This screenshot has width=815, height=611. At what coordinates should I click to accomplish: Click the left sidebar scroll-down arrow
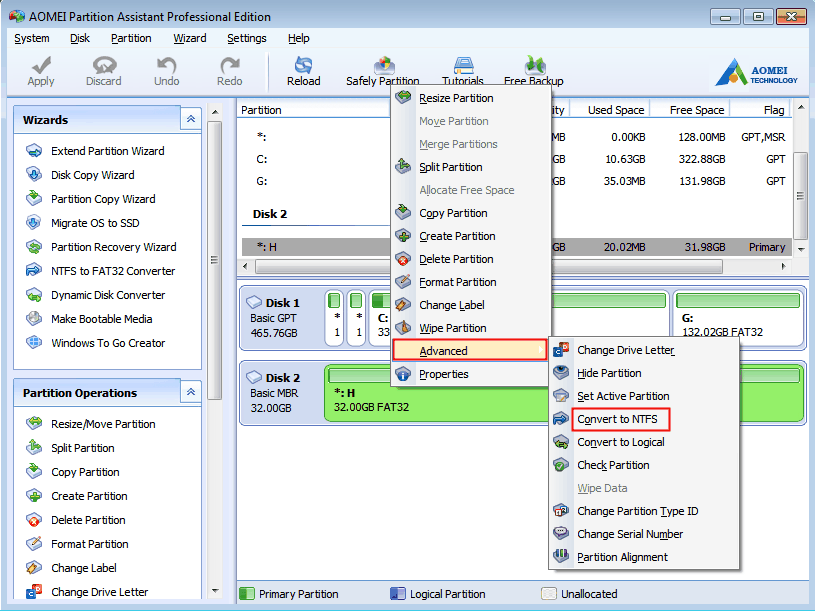click(215, 591)
